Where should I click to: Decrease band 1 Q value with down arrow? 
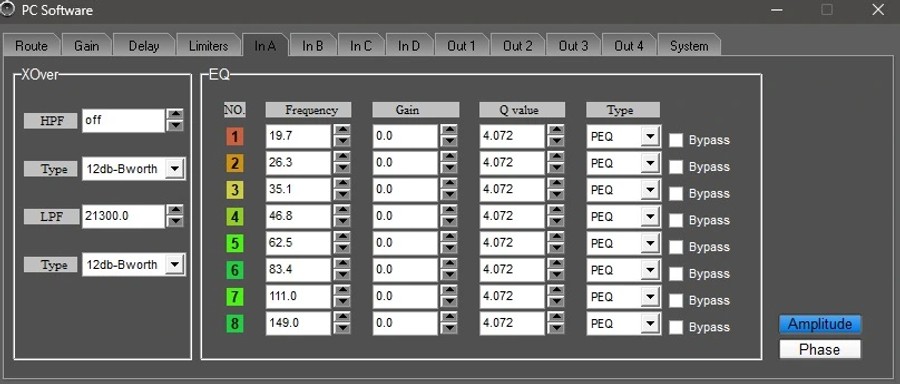point(556,142)
